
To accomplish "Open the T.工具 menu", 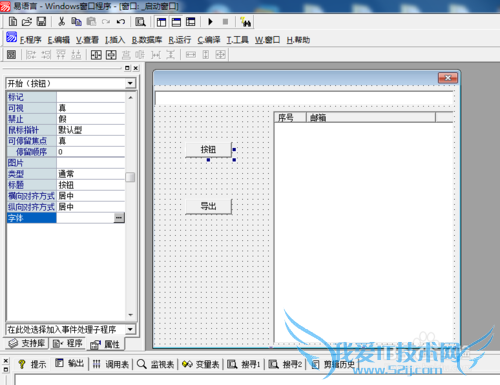I will pos(237,40).
